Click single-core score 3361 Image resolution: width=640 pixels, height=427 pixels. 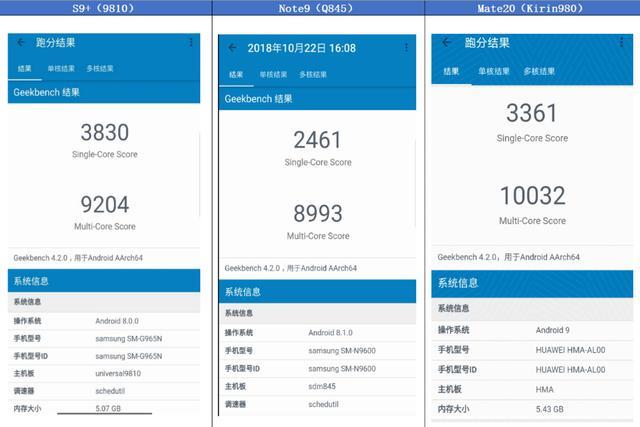531,113
